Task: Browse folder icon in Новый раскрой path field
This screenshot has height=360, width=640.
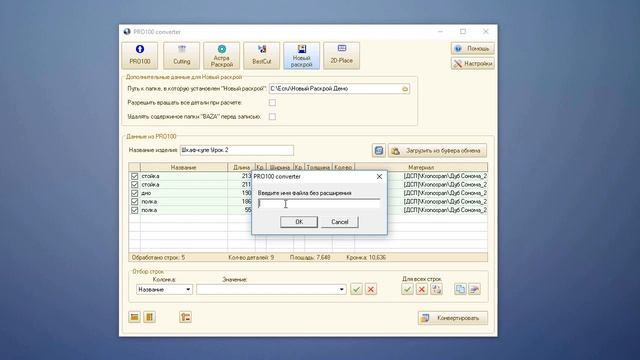Action: 405,89
